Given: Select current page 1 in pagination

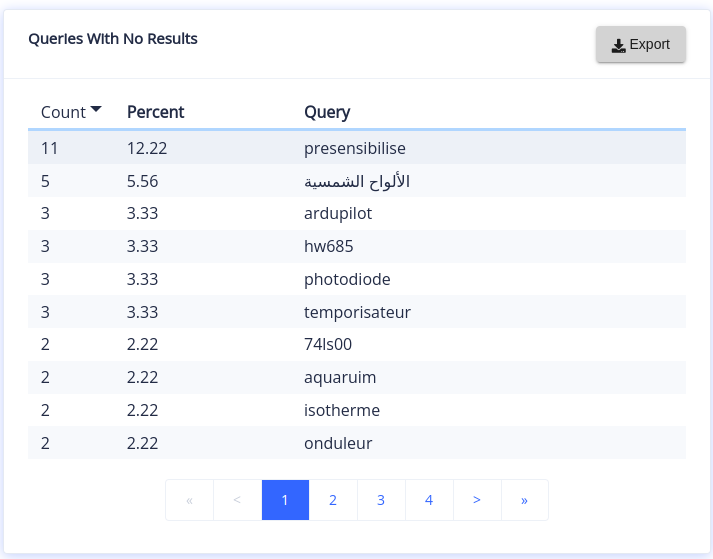Looking at the screenshot, I should tap(285, 500).
